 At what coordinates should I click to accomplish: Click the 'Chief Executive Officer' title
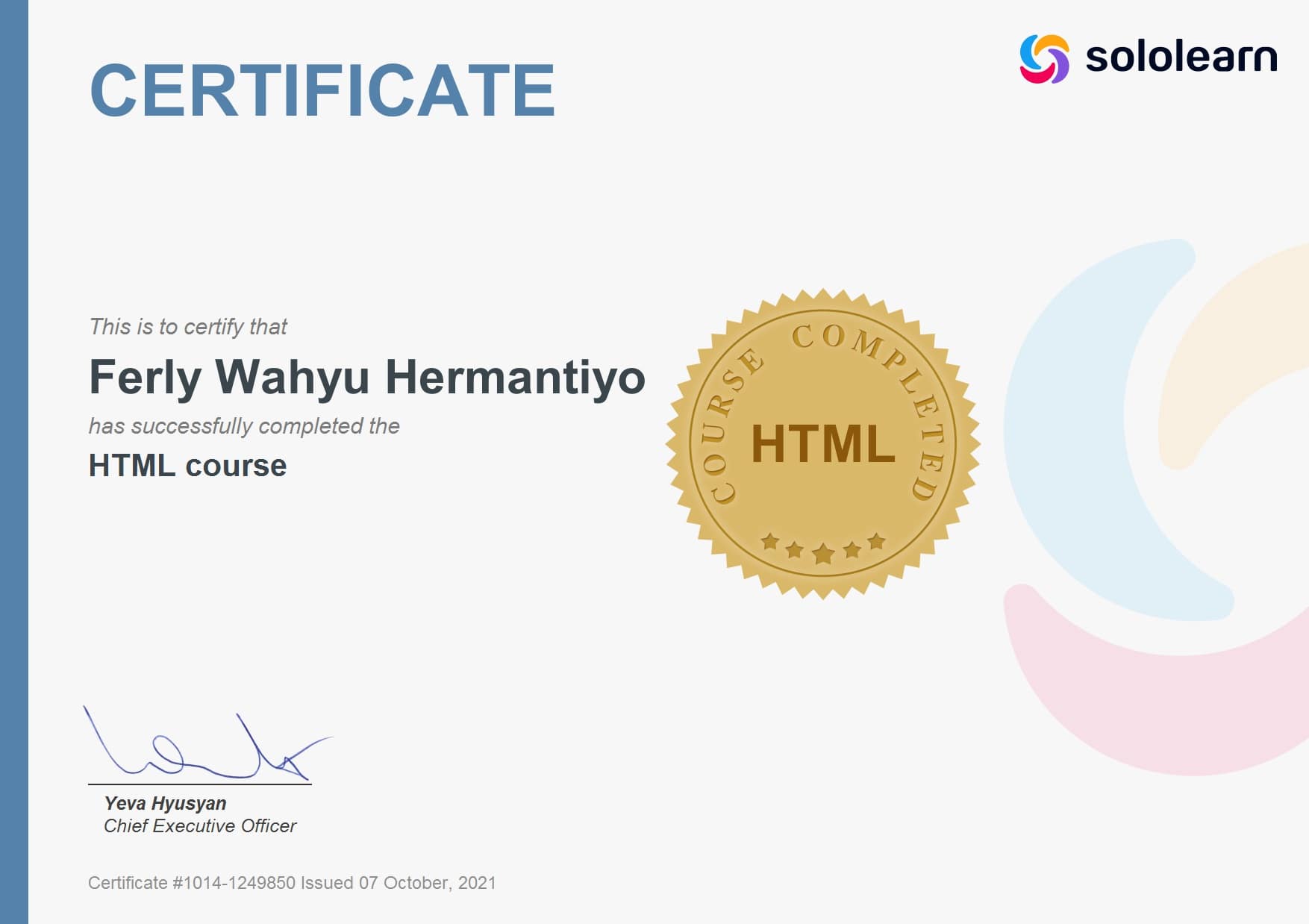[200, 825]
